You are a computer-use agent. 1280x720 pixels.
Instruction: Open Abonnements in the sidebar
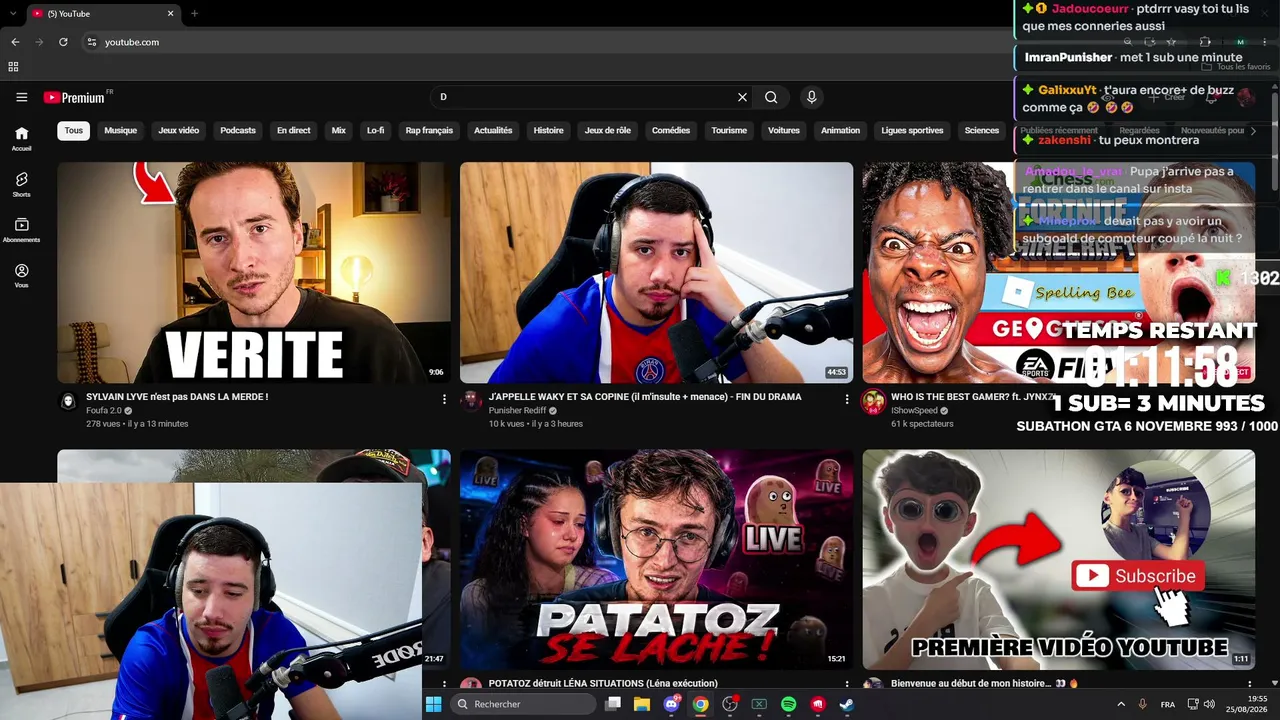click(x=21, y=231)
